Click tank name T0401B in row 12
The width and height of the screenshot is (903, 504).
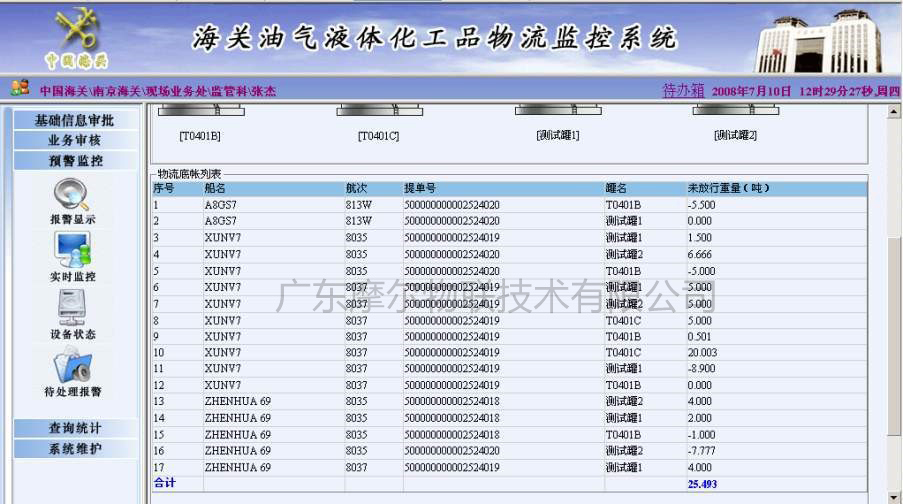(623, 385)
